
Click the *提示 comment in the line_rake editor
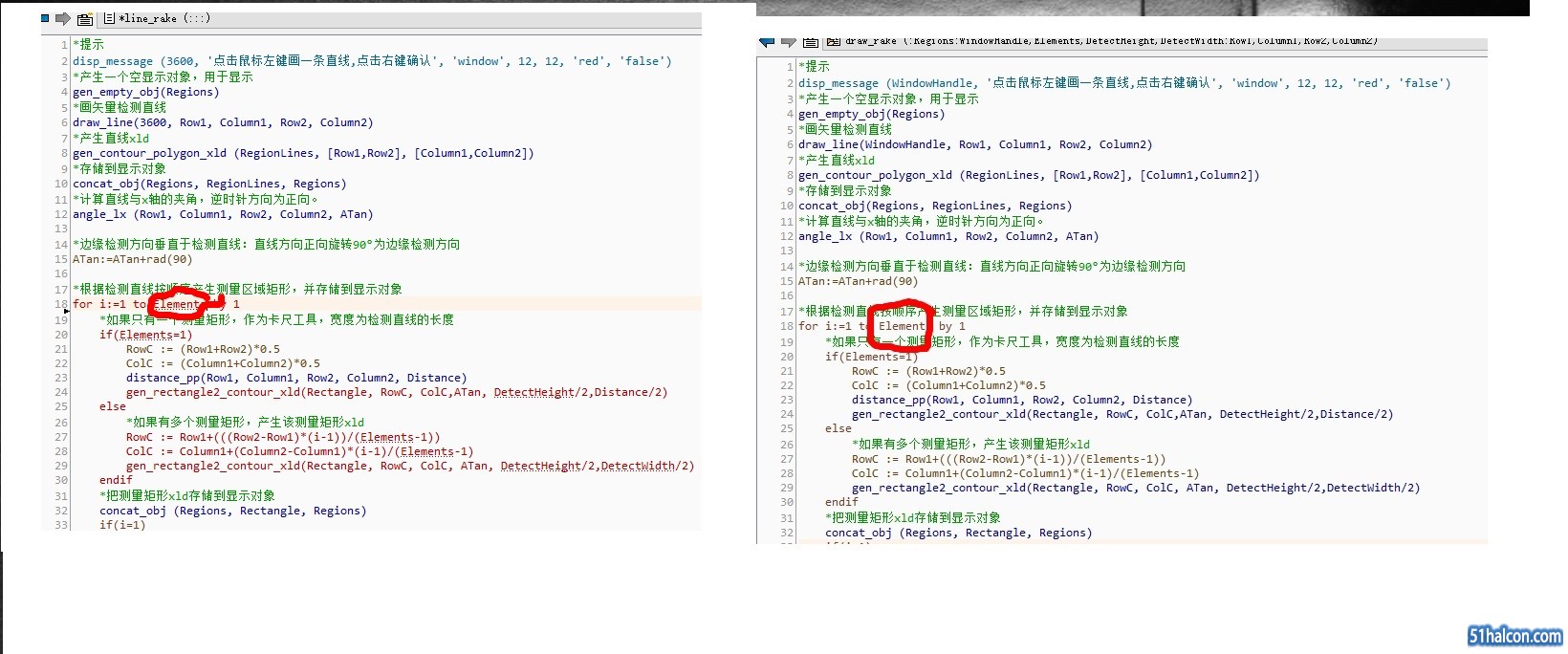pyautogui.click(x=89, y=44)
